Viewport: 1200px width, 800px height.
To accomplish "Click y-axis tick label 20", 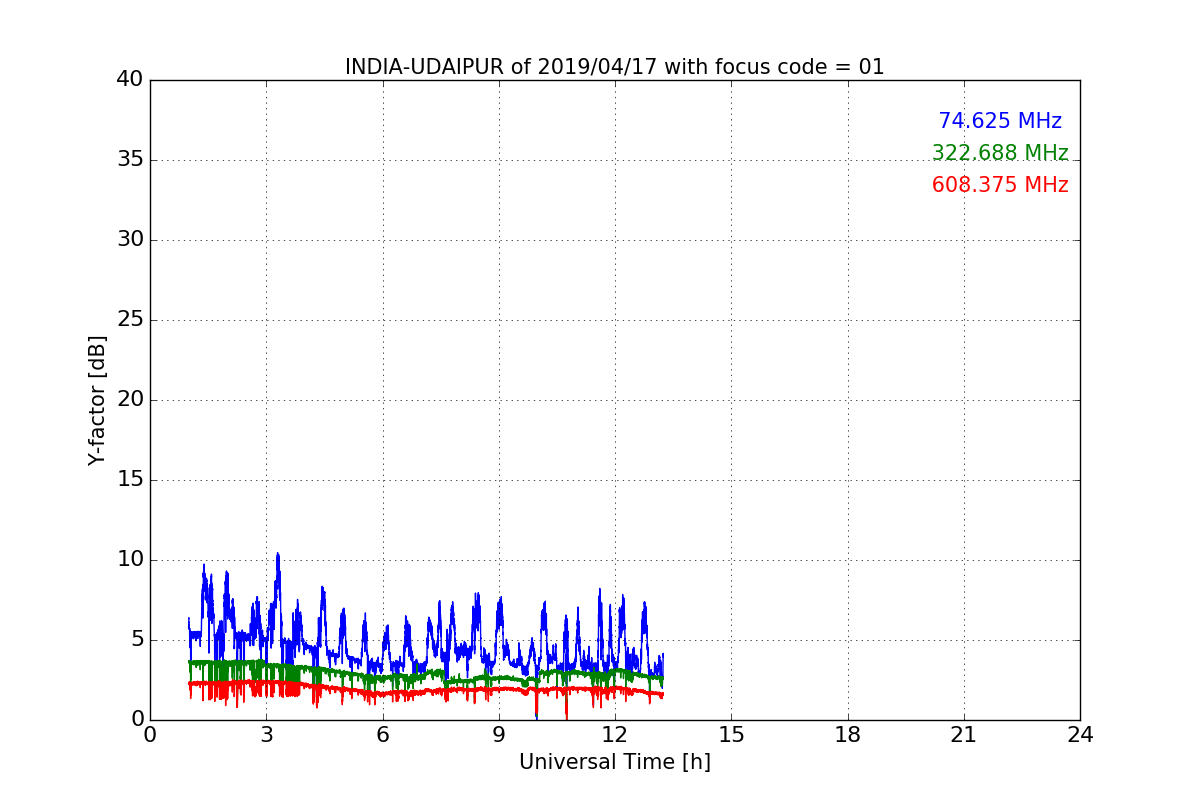I will [x=130, y=399].
